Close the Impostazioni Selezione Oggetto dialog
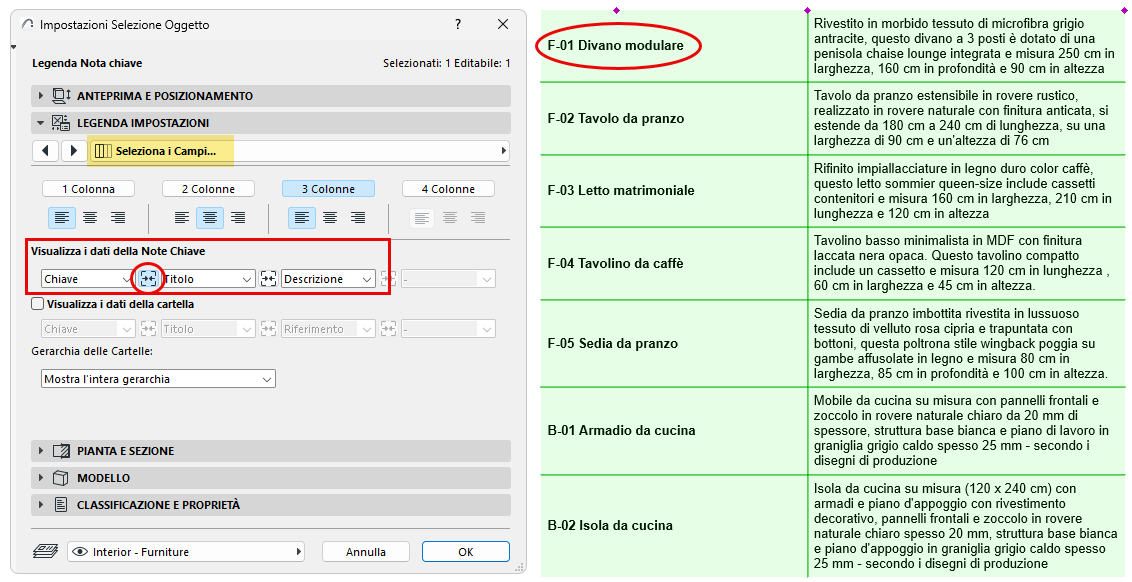1132x582 pixels. click(x=503, y=24)
